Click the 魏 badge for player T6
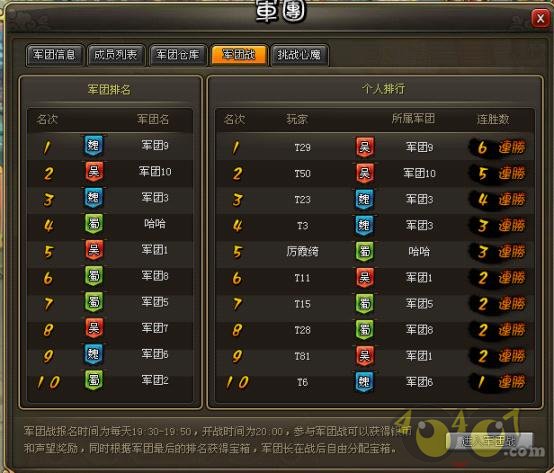554x473 pixels. click(x=365, y=382)
